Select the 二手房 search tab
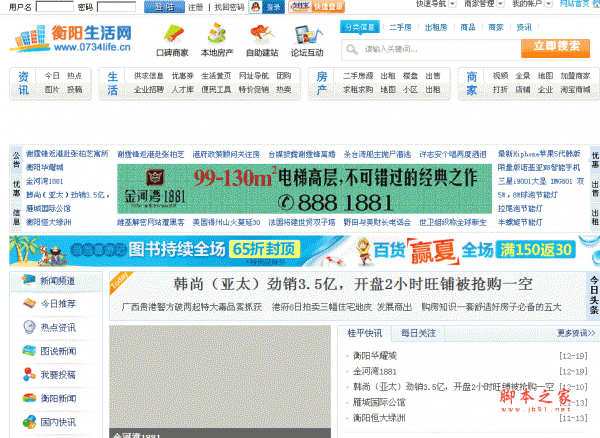 coord(400,27)
